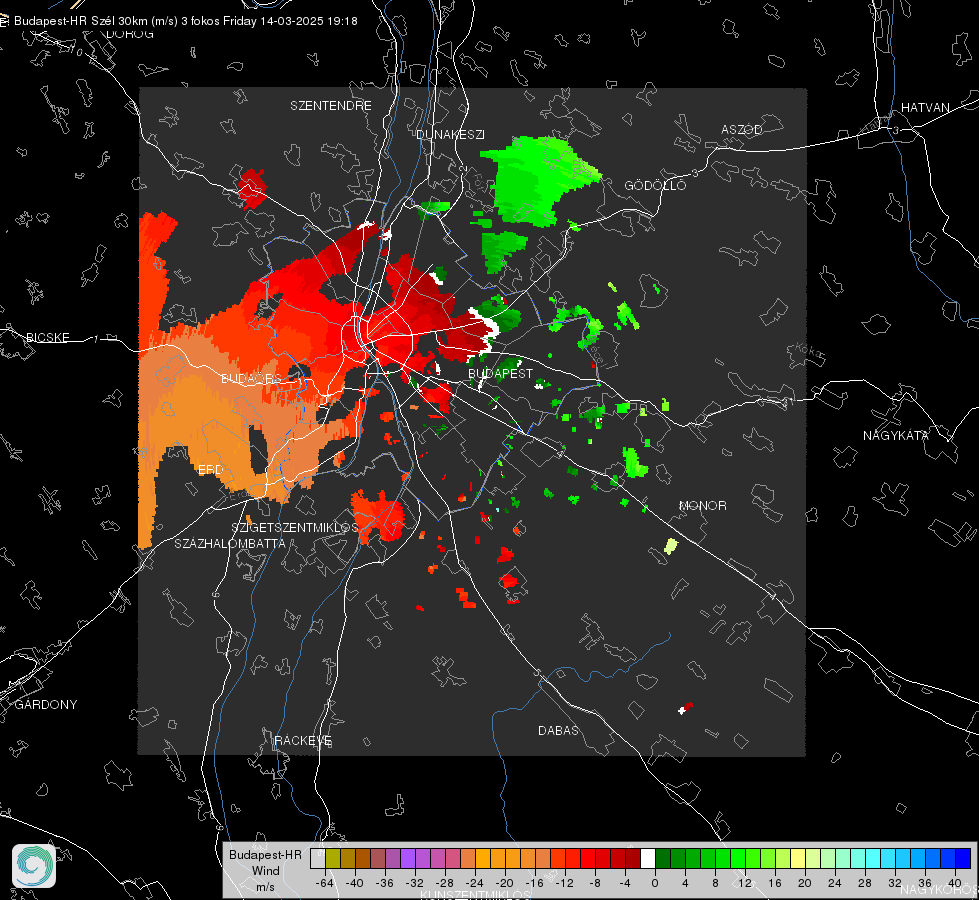Viewport: 979px width, 900px height.
Task: Click the ASZOD town label
Action: (x=742, y=130)
